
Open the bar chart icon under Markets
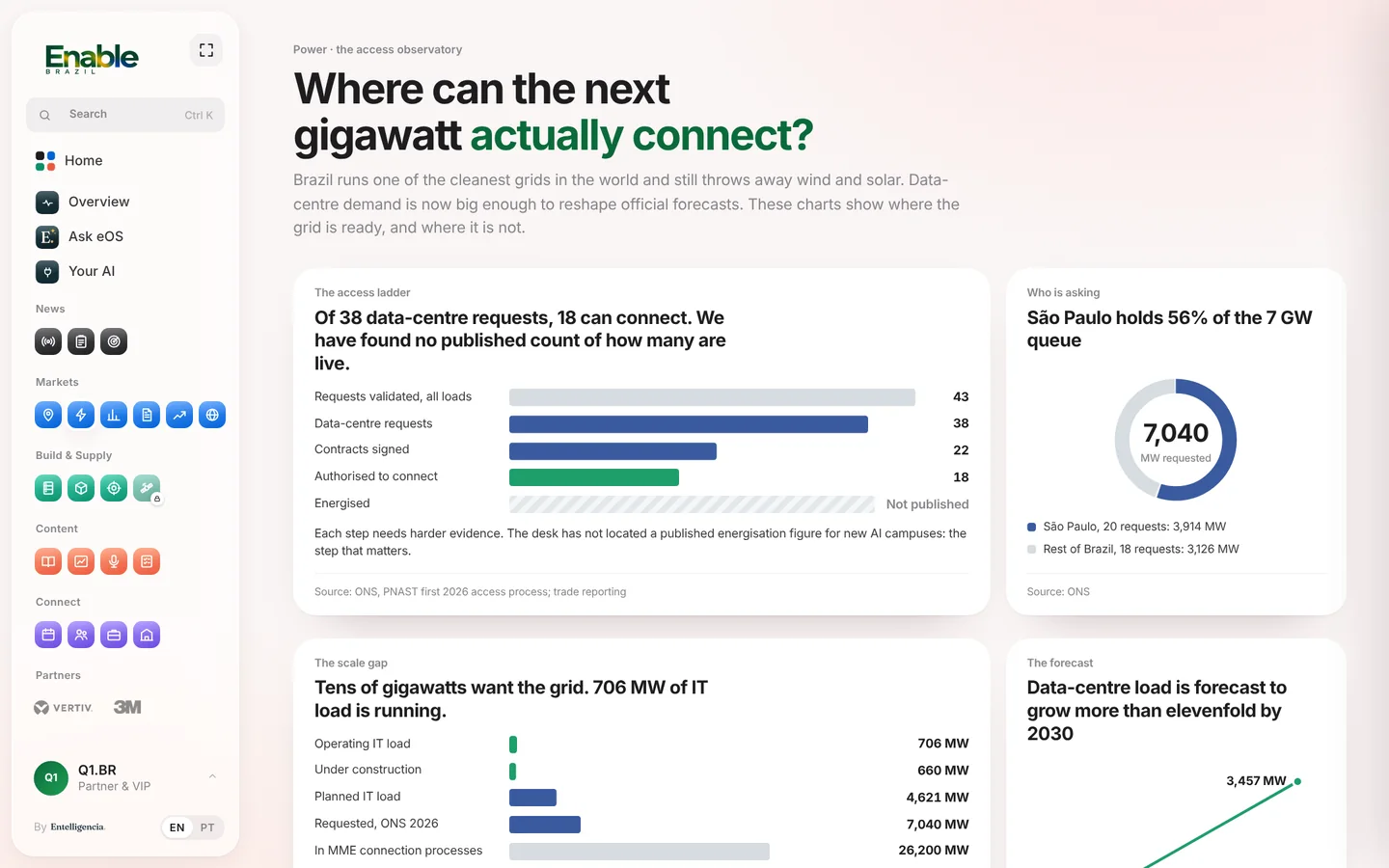pyautogui.click(x=114, y=415)
